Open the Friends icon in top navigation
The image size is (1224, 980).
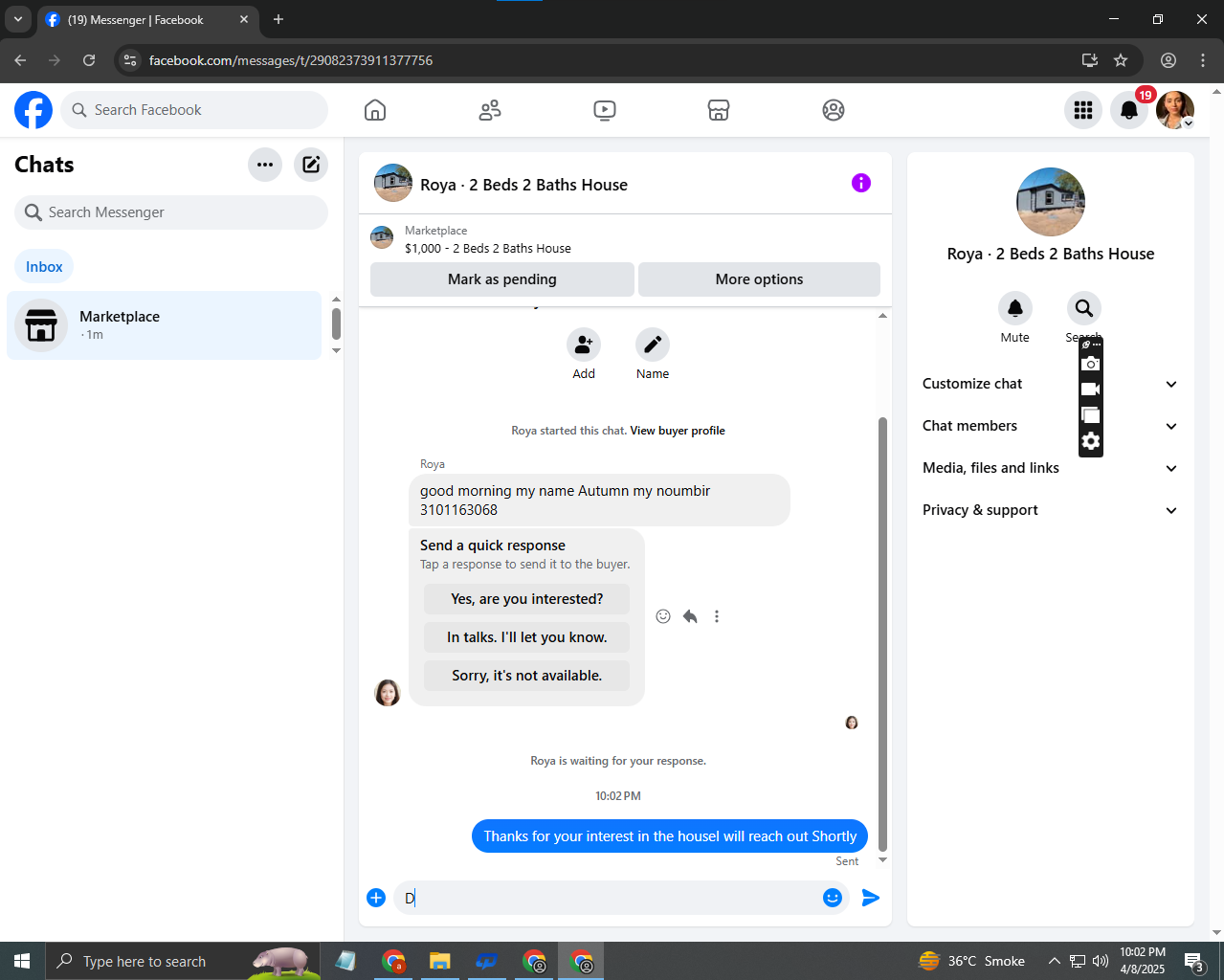[x=490, y=110]
